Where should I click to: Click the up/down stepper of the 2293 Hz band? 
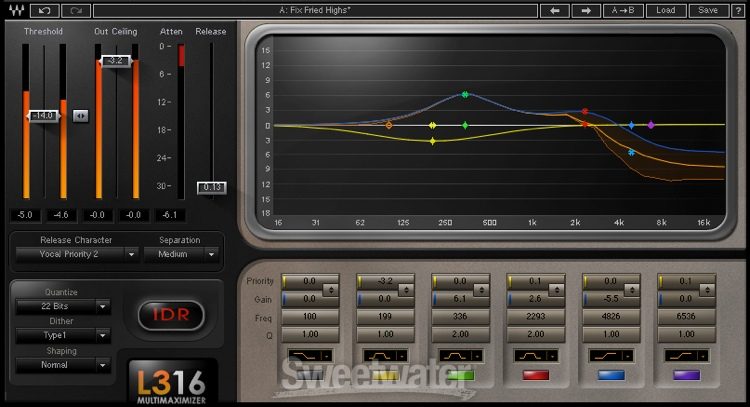556,290
